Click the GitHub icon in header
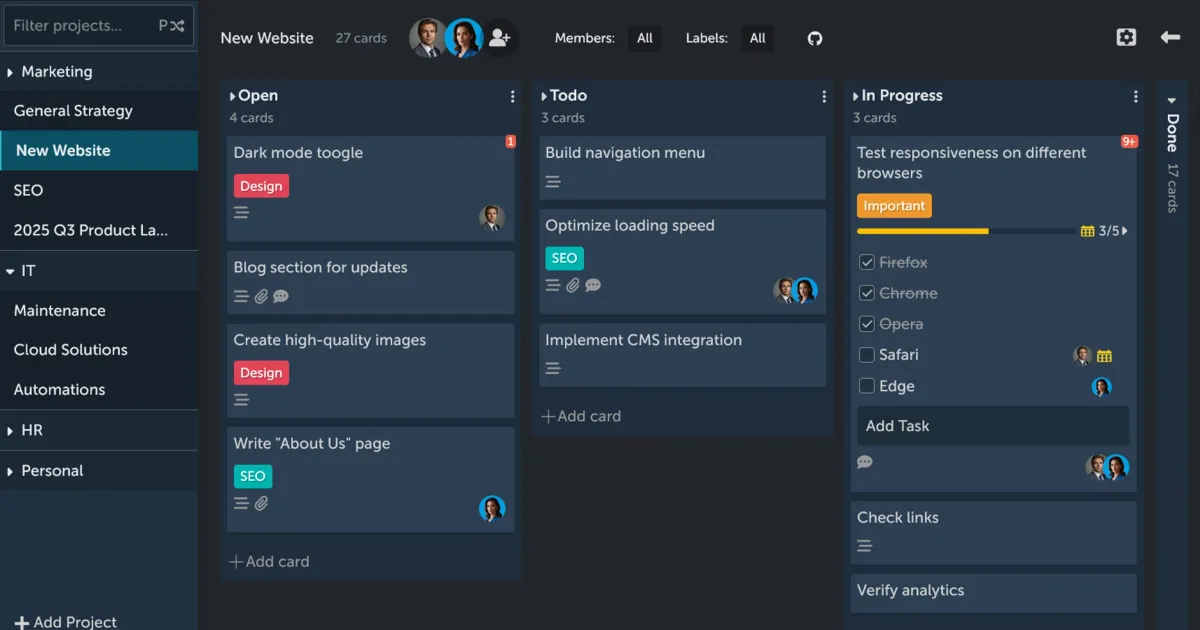This screenshot has width=1200, height=630. pos(815,38)
